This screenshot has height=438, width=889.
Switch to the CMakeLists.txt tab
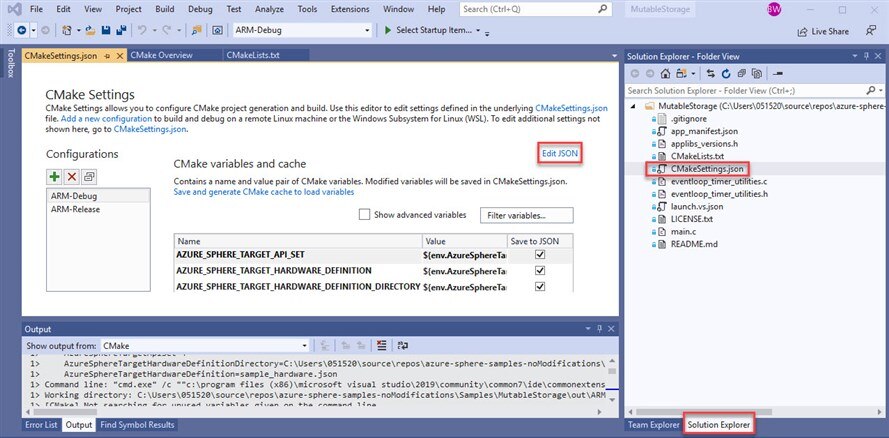tap(253, 55)
